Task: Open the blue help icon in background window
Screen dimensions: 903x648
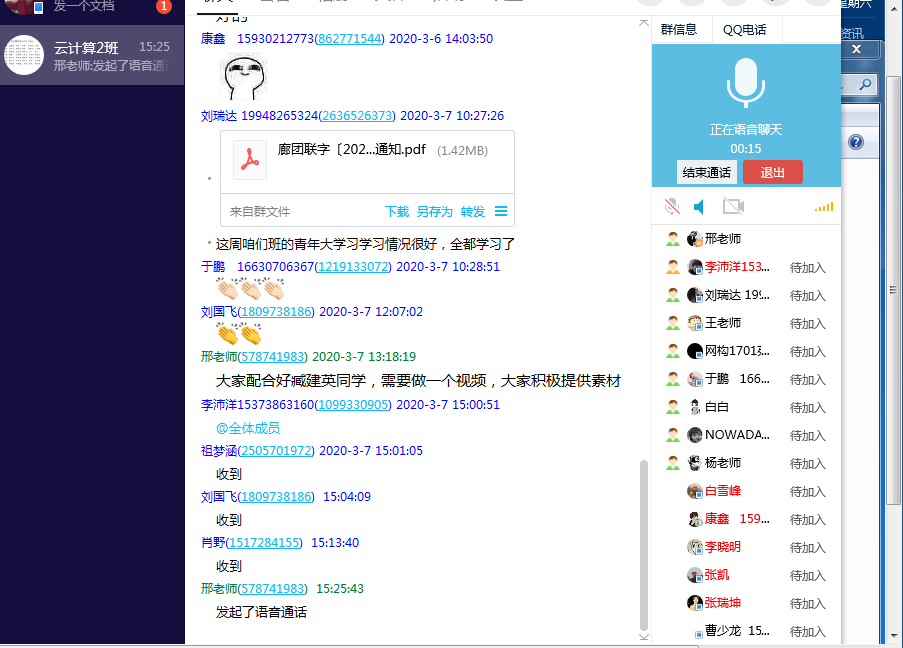Action: click(856, 142)
